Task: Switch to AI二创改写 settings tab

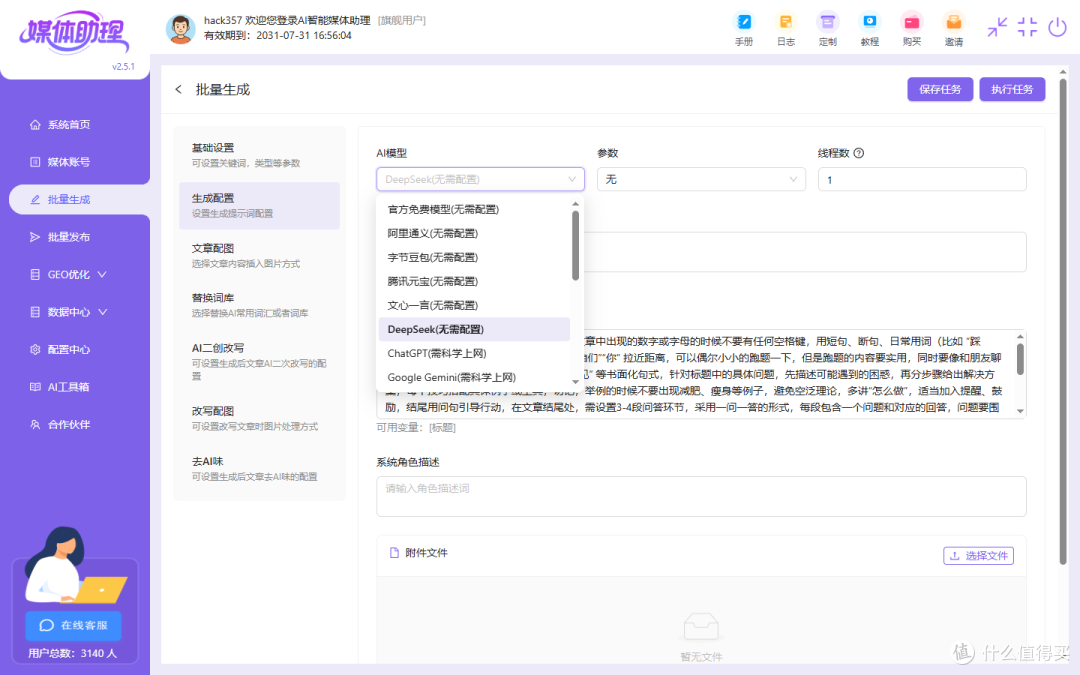Action: 259,362
